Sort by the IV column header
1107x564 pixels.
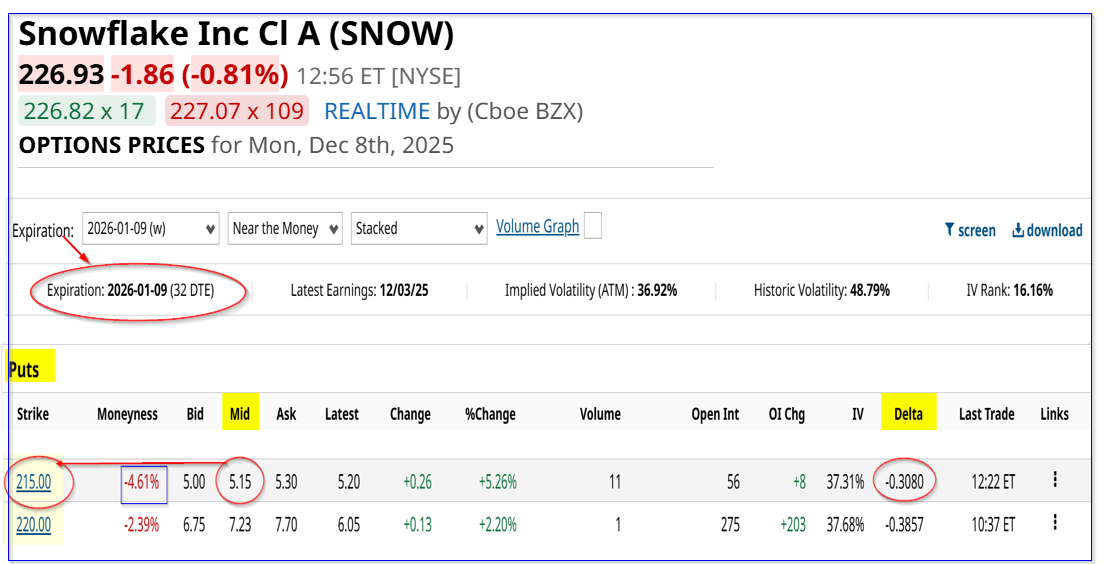pyautogui.click(x=857, y=414)
